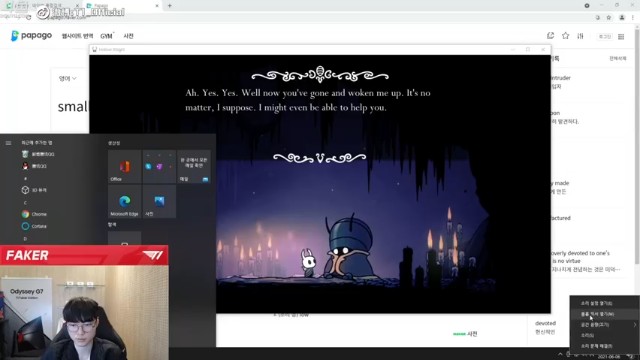Expand the source language dropdown (영어)

67,78
